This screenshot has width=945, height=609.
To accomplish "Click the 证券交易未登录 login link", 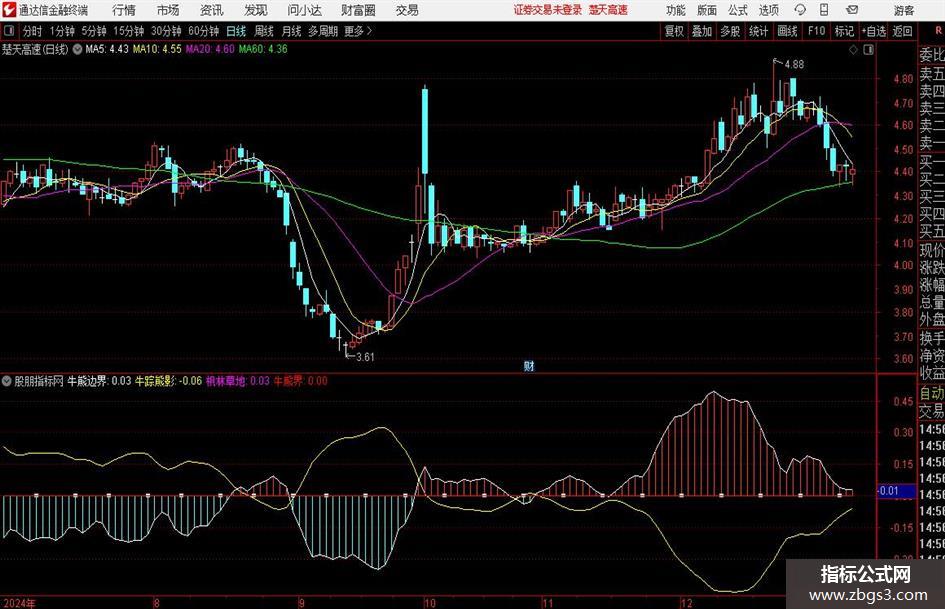I will (548, 10).
